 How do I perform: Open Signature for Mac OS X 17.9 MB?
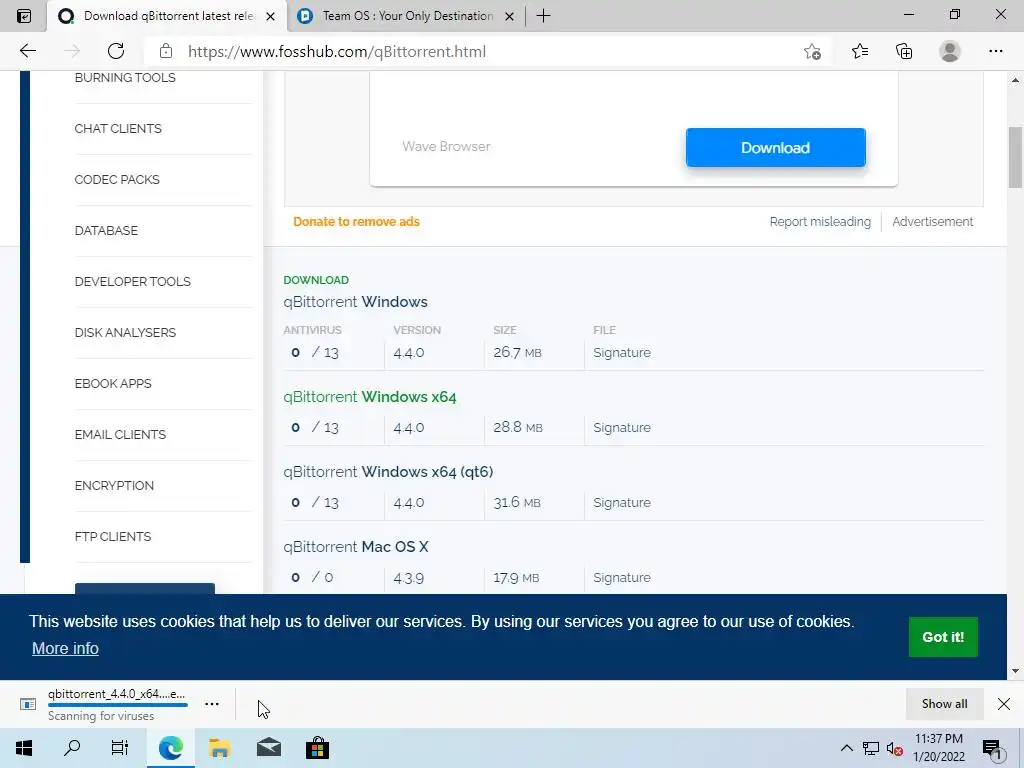pyautogui.click(x=622, y=578)
